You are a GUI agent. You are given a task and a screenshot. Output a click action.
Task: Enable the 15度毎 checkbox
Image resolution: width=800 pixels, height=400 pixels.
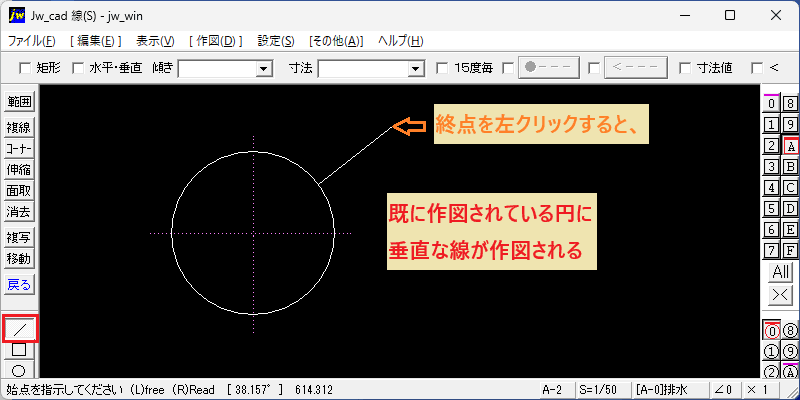click(x=442, y=68)
